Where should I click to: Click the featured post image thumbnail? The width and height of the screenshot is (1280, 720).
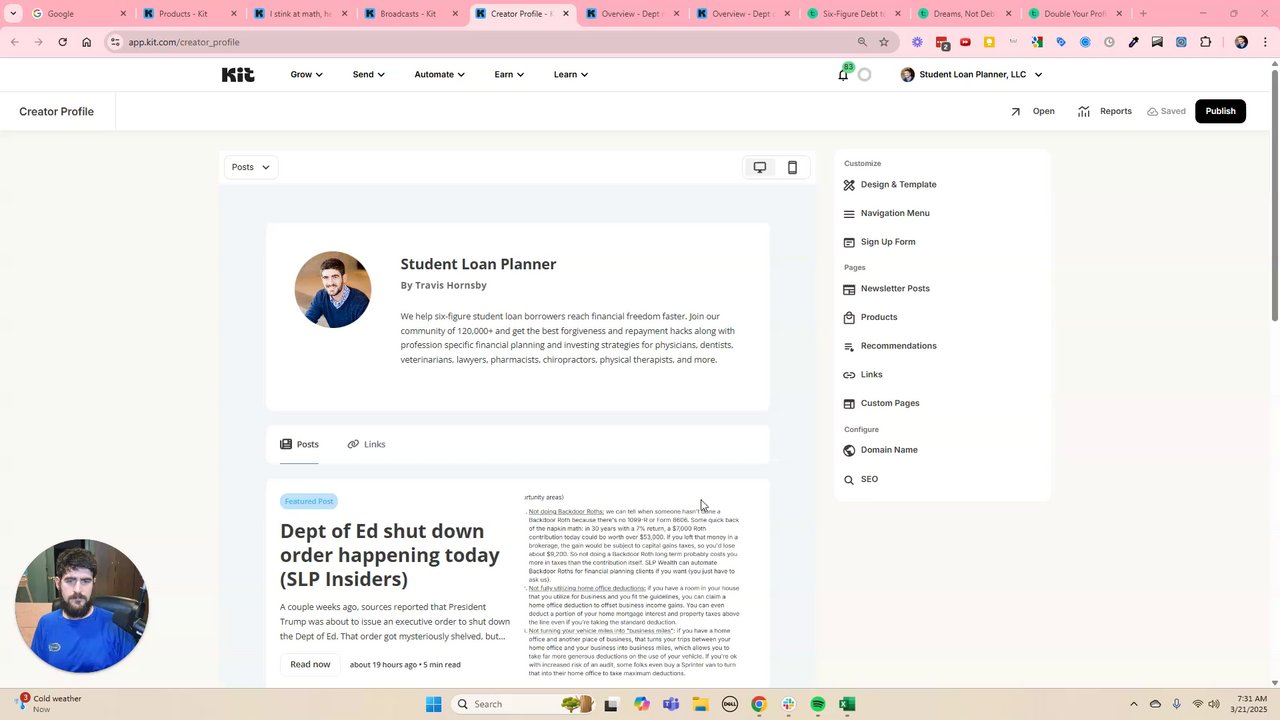(633, 586)
